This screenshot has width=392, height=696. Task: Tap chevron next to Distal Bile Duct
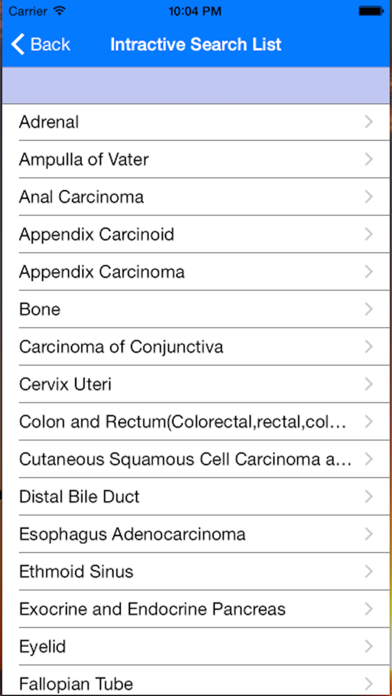[368, 496]
